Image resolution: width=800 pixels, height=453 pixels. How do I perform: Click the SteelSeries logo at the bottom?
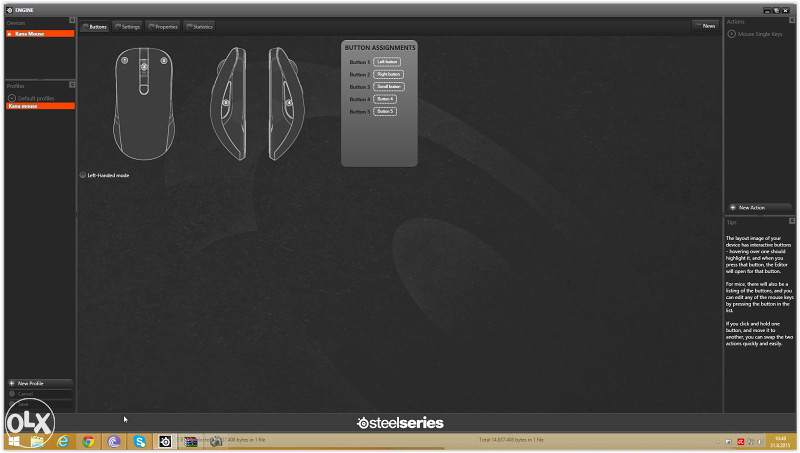[401, 423]
